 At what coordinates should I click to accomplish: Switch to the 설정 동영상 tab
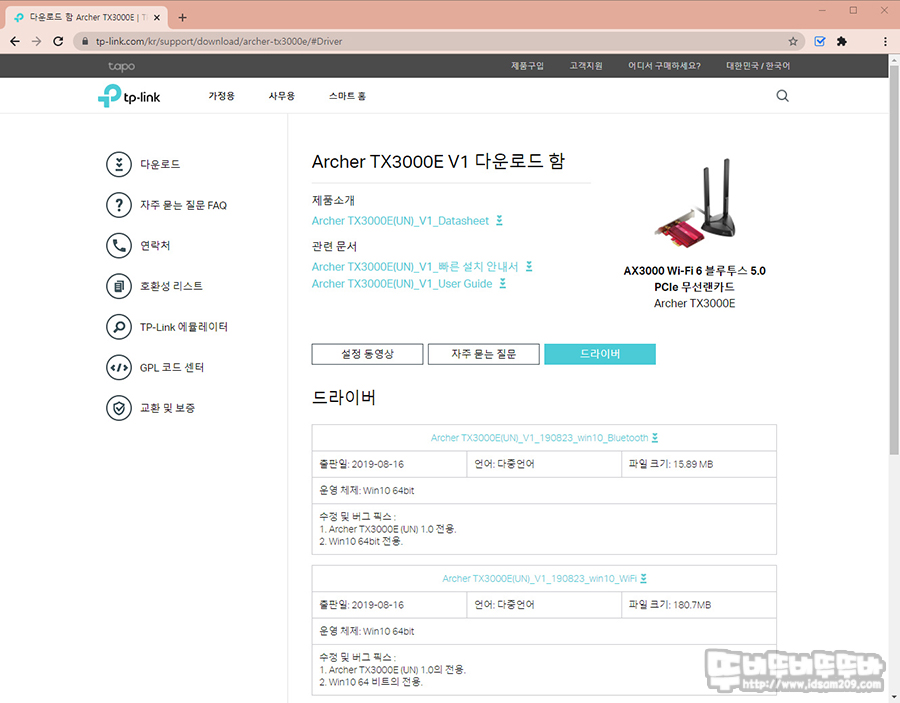[367, 354]
